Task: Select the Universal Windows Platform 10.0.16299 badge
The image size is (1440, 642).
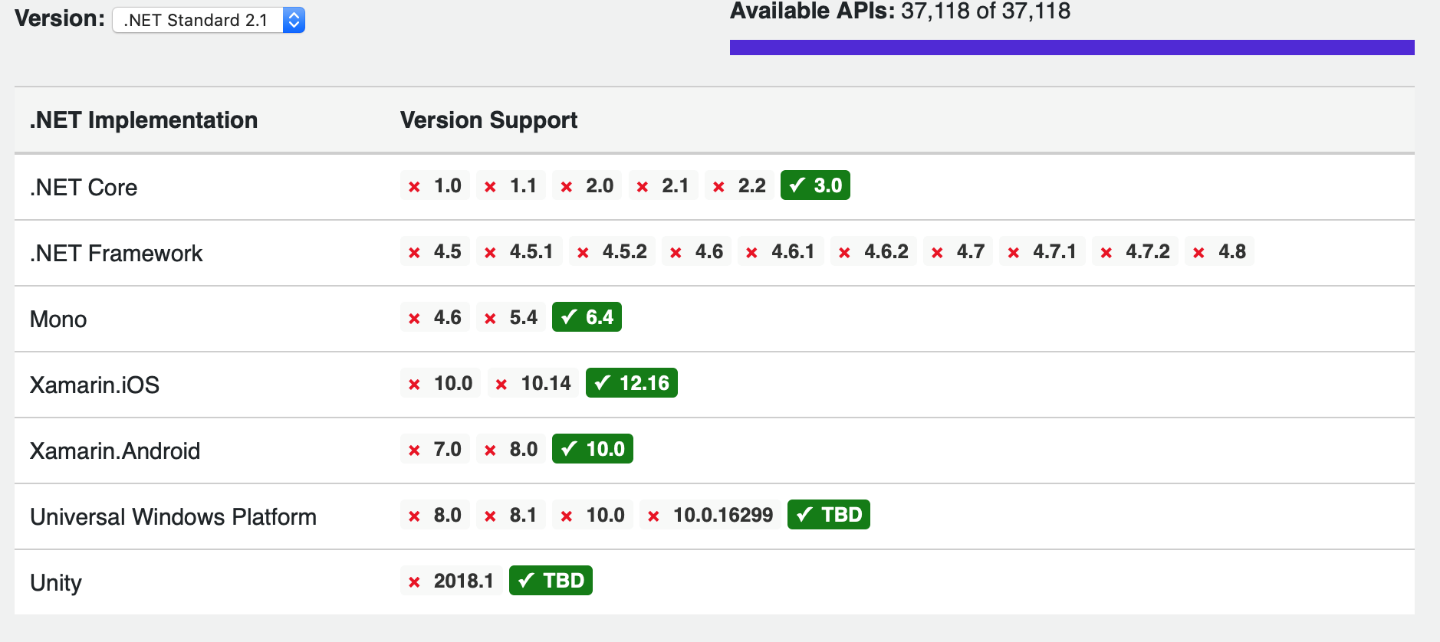Action: click(x=710, y=516)
